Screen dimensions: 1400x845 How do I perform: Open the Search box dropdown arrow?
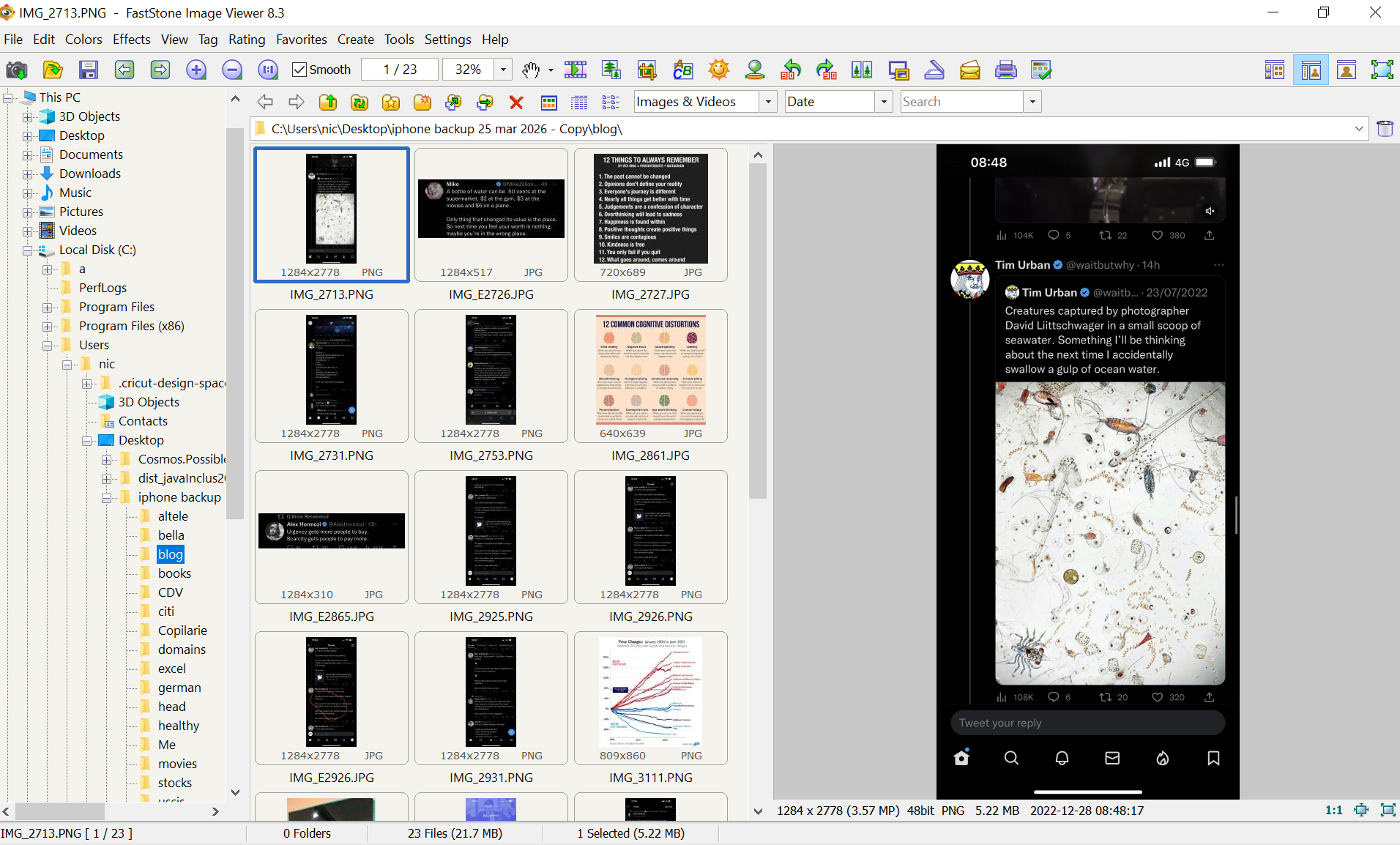click(1032, 102)
